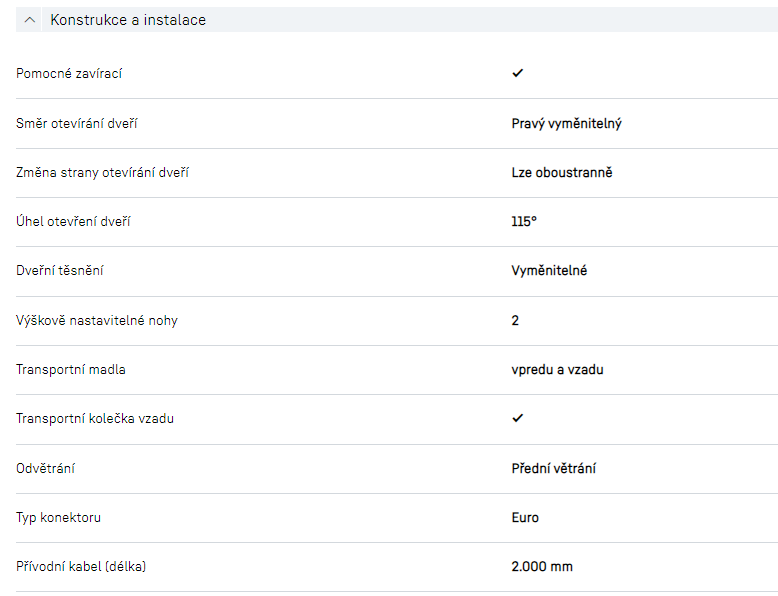778x596 pixels.
Task: Select the Pomocné zavírací label
Action: click(x=69, y=74)
